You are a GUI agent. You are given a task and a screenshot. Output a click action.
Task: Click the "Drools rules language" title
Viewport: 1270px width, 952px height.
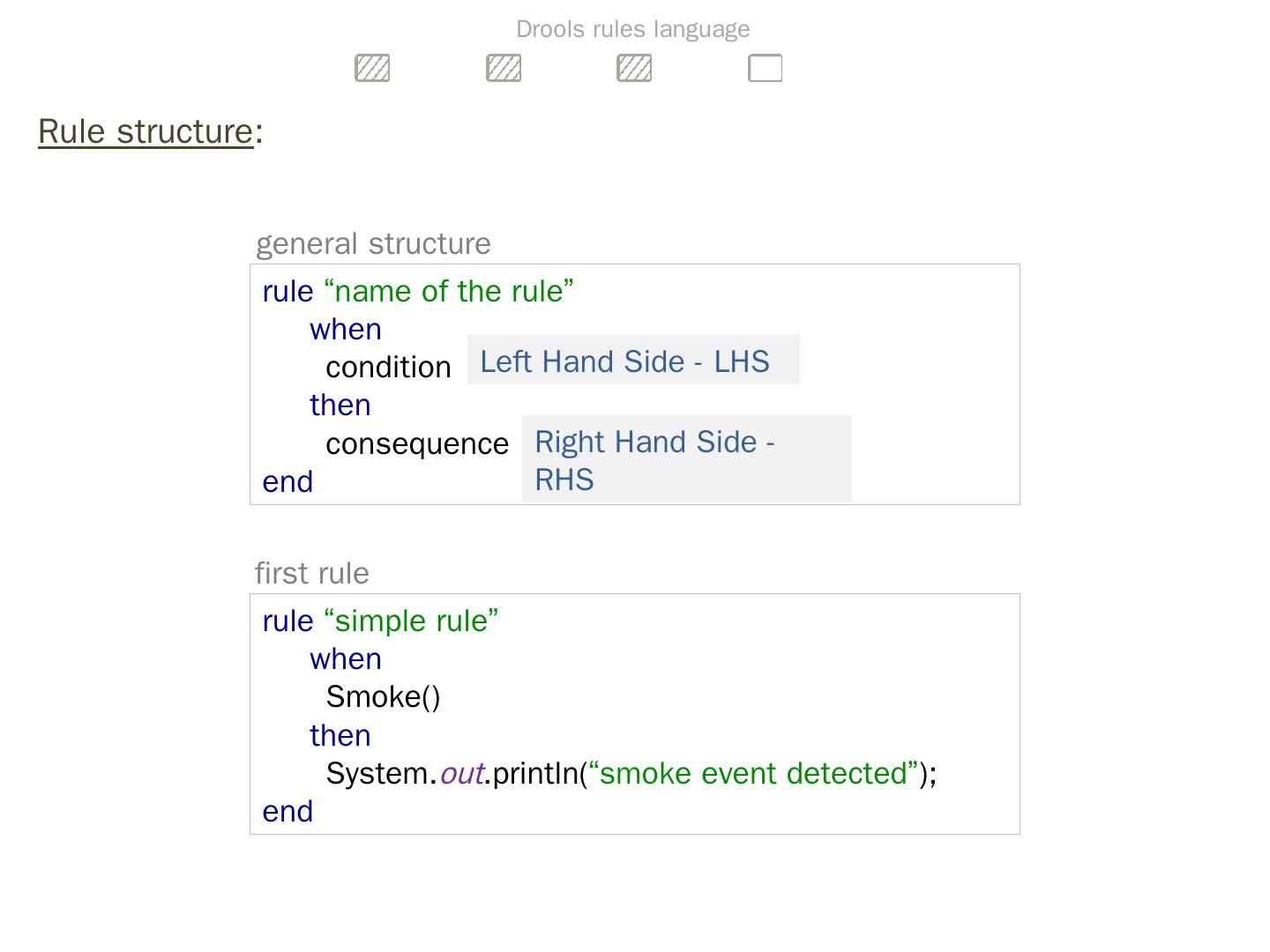coord(632,29)
